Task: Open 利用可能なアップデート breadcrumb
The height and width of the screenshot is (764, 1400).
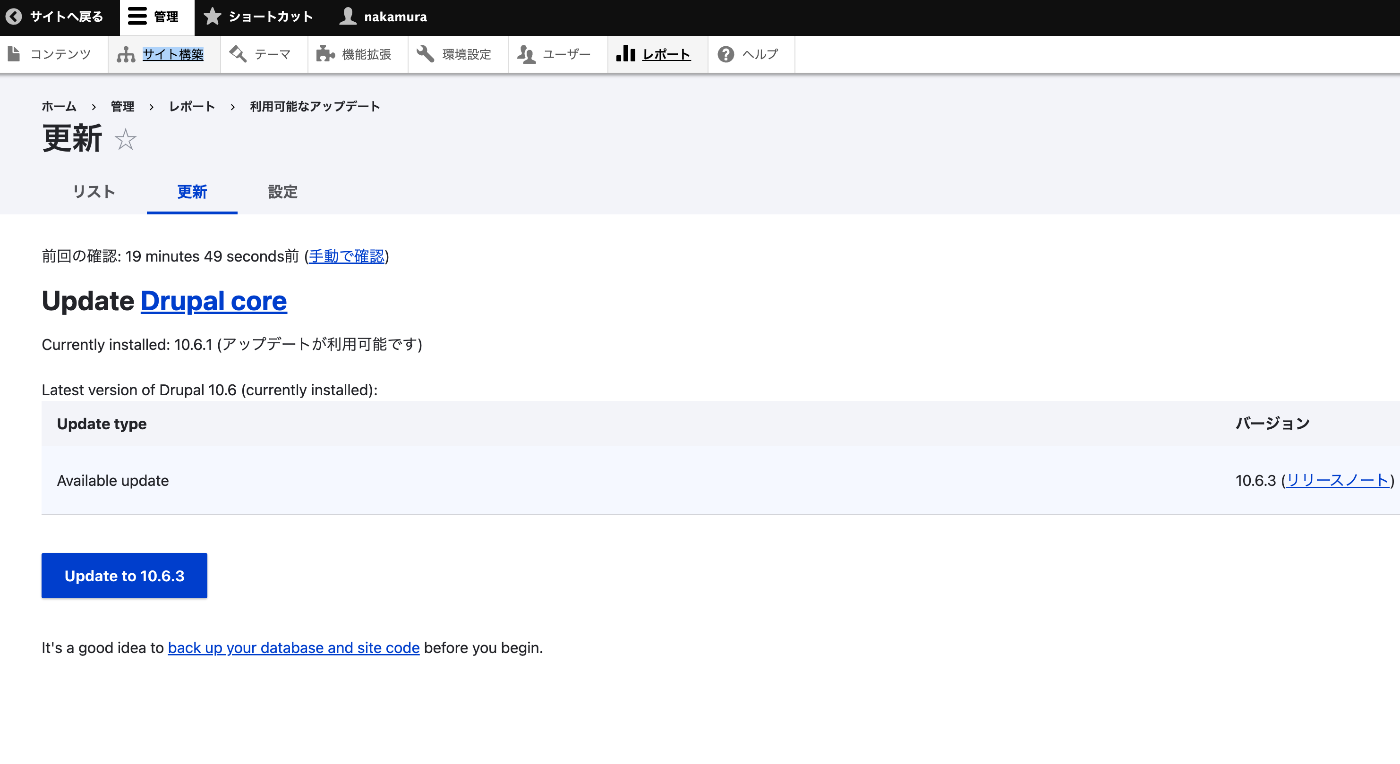Action: click(315, 106)
